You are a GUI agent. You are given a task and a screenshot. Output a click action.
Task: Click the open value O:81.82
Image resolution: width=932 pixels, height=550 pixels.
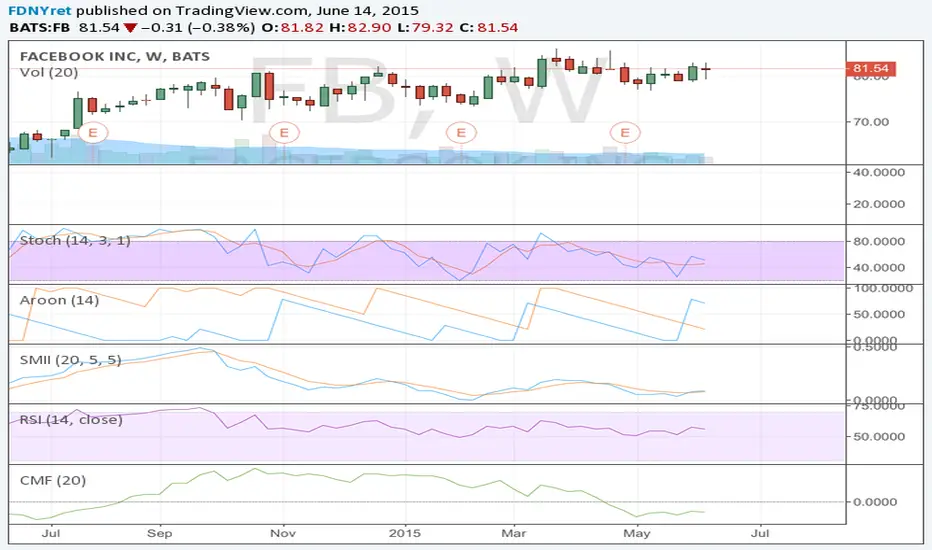[x=292, y=27]
